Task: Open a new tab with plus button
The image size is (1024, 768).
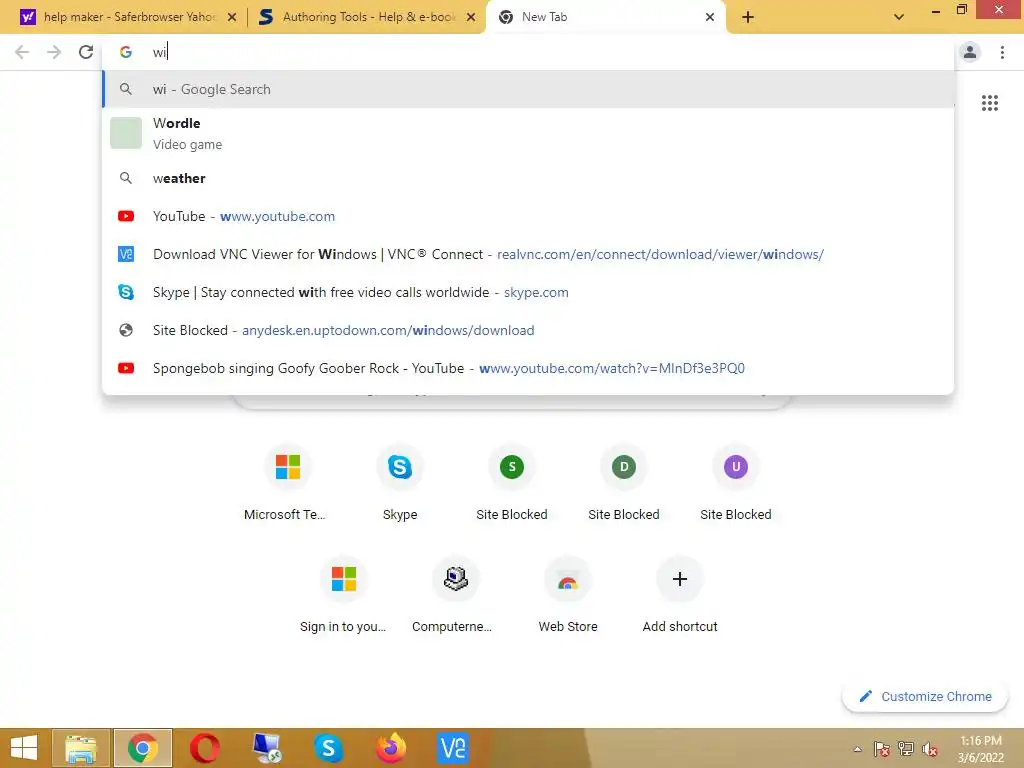Action: point(748,17)
